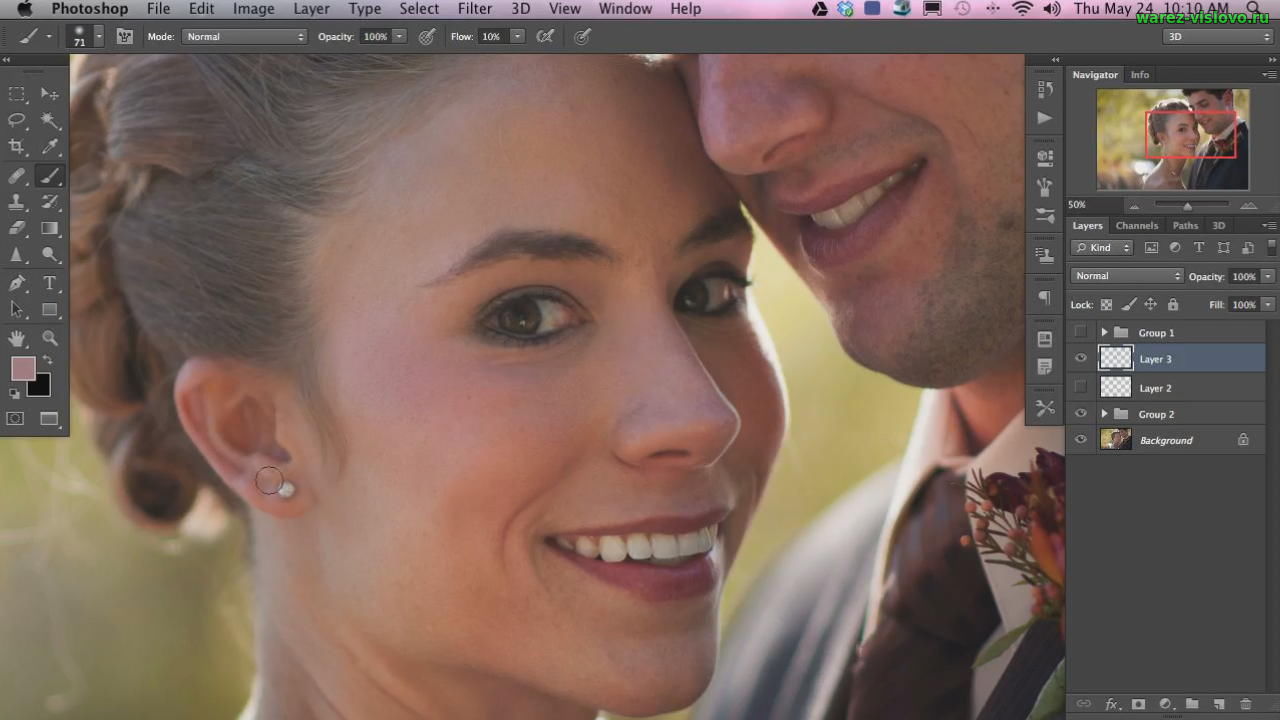The image size is (1280, 720).
Task: Show Layer 2 via its visibility box
Action: (x=1080, y=387)
